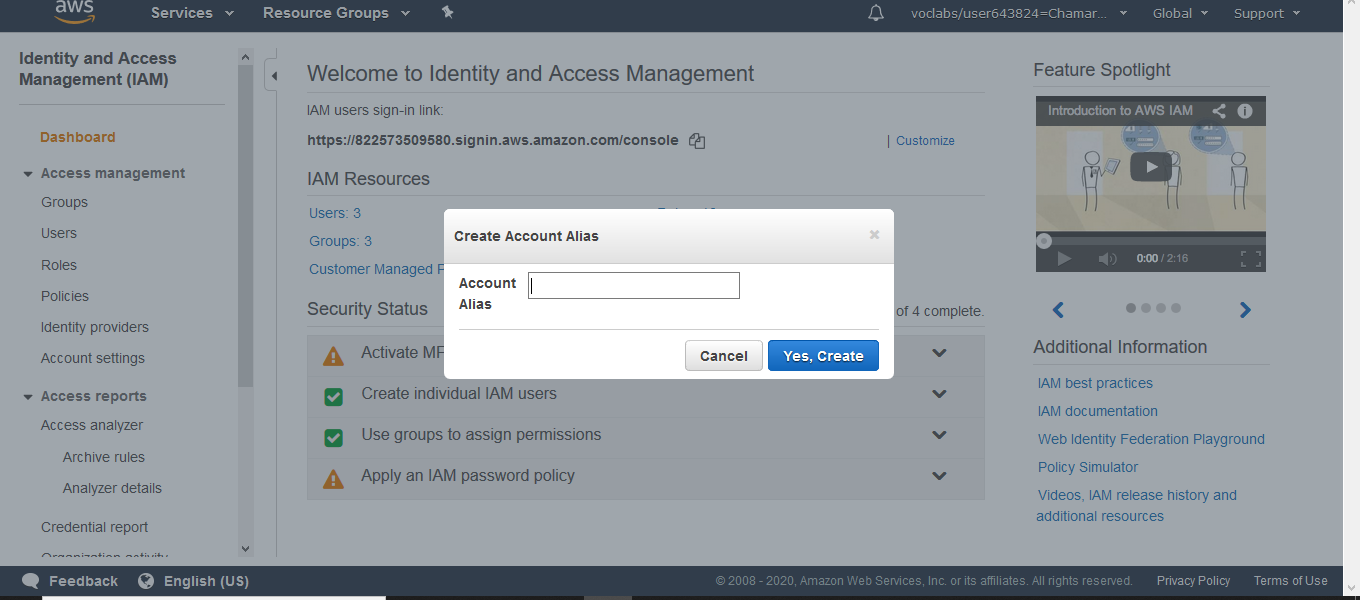This screenshot has width=1360, height=600.
Task: Open Account settings in the sidebar
Action: click(x=93, y=358)
